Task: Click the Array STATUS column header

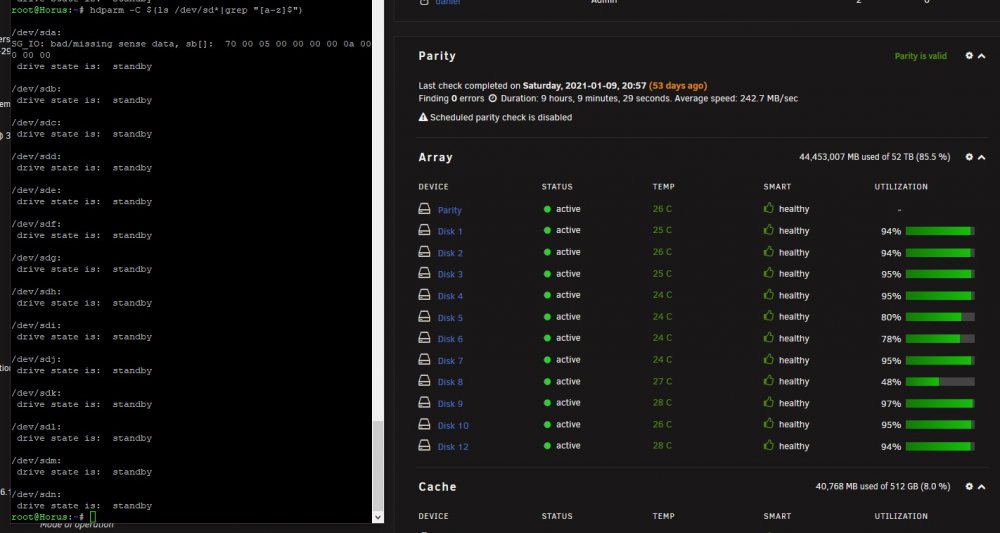Action: pyautogui.click(x=557, y=187)
